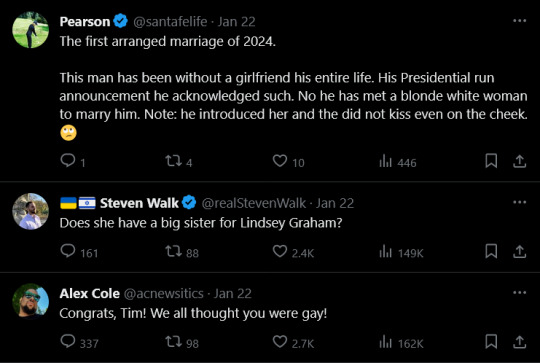Bookmark Steven Walk's Lindsey Graham tweet
Screen dimensions: 540x363
point(491,251)
